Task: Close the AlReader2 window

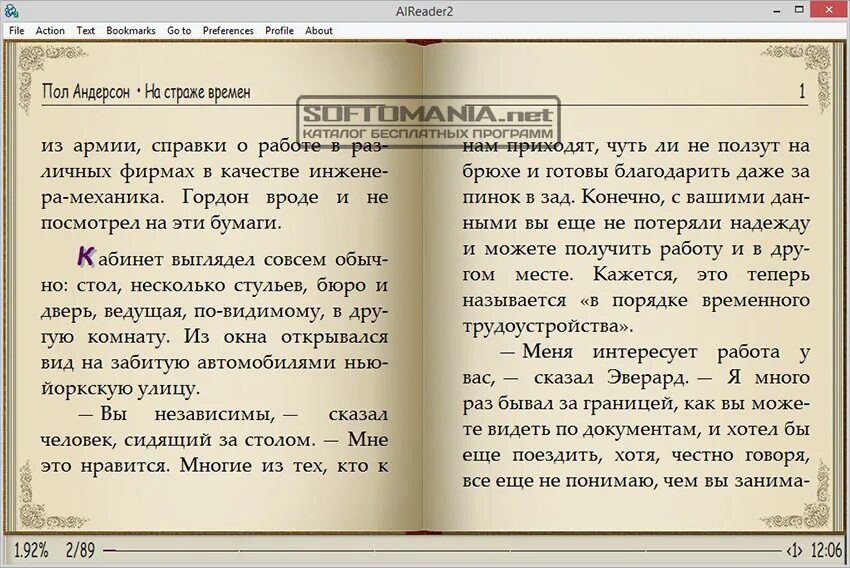Action: [829, 9]
